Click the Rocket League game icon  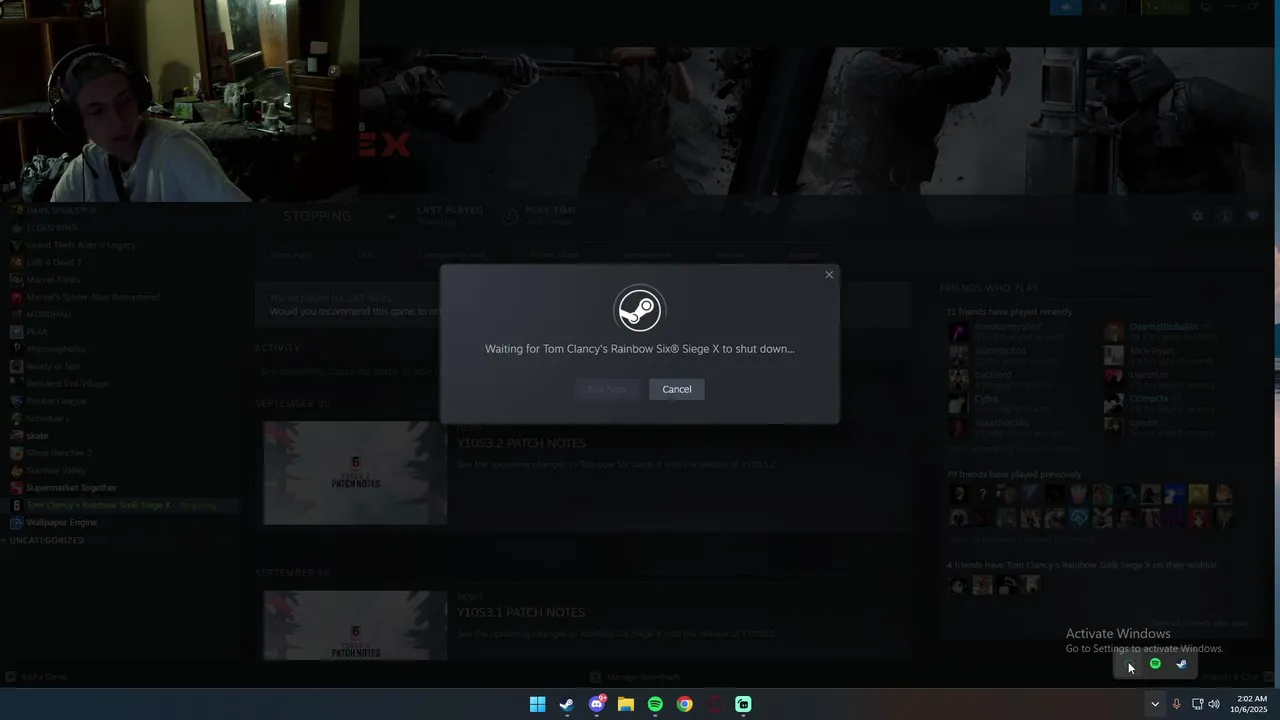click(17, 401)
